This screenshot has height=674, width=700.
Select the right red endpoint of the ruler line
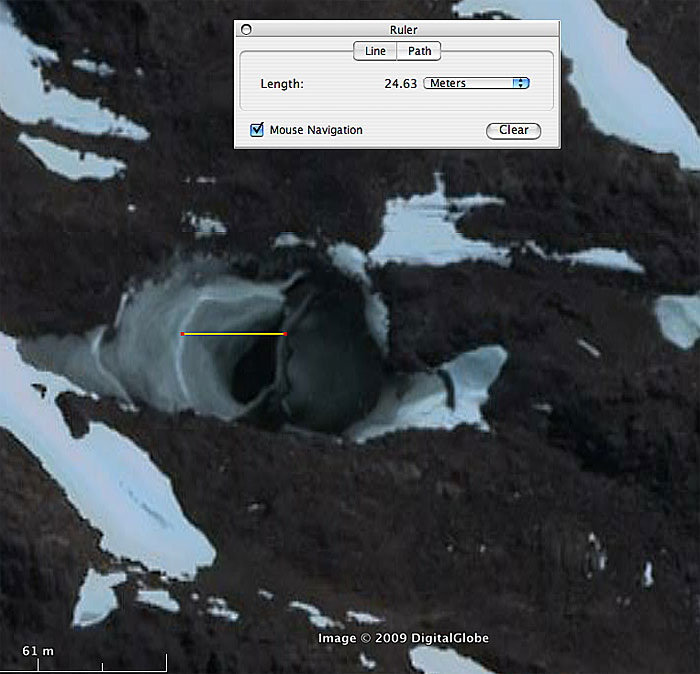(x=286, y=333)
